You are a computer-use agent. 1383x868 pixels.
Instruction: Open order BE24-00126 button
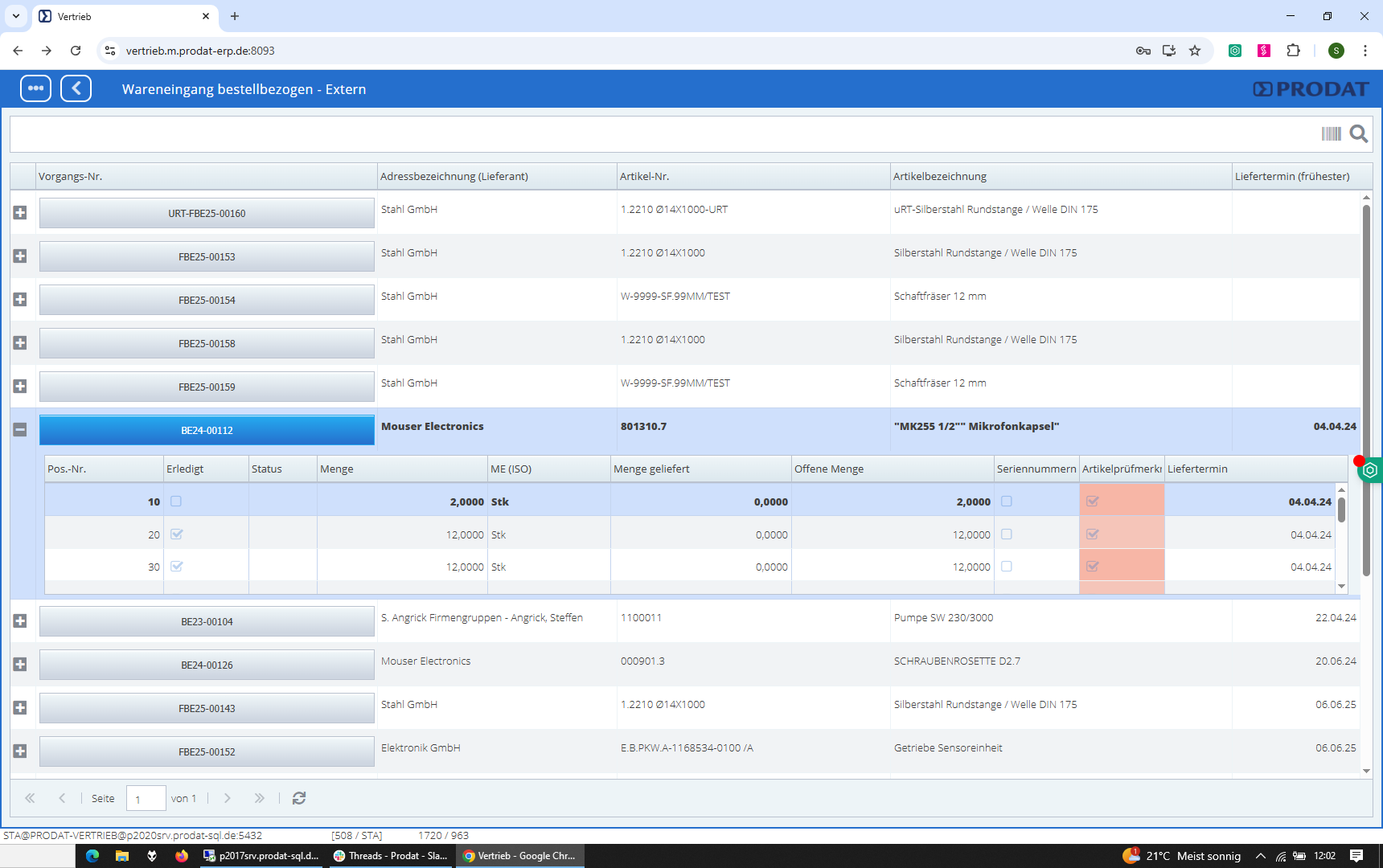[207, 665]
